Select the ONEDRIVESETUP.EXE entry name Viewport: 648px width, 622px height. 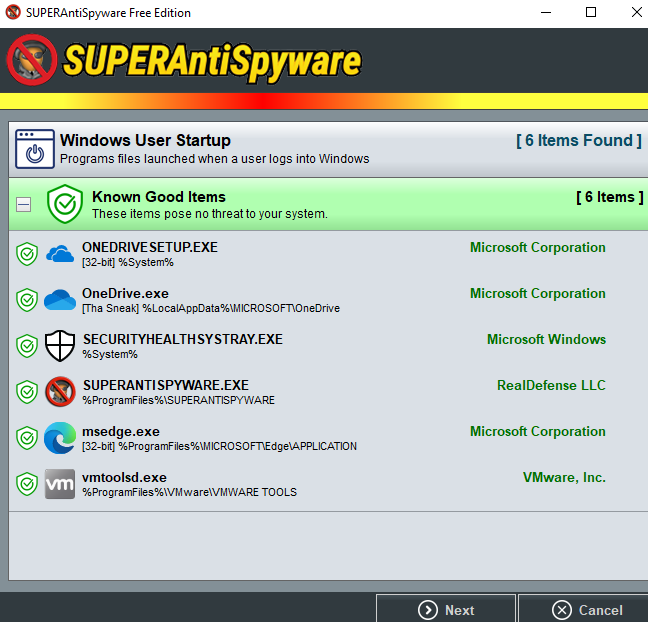click(150, 247)
